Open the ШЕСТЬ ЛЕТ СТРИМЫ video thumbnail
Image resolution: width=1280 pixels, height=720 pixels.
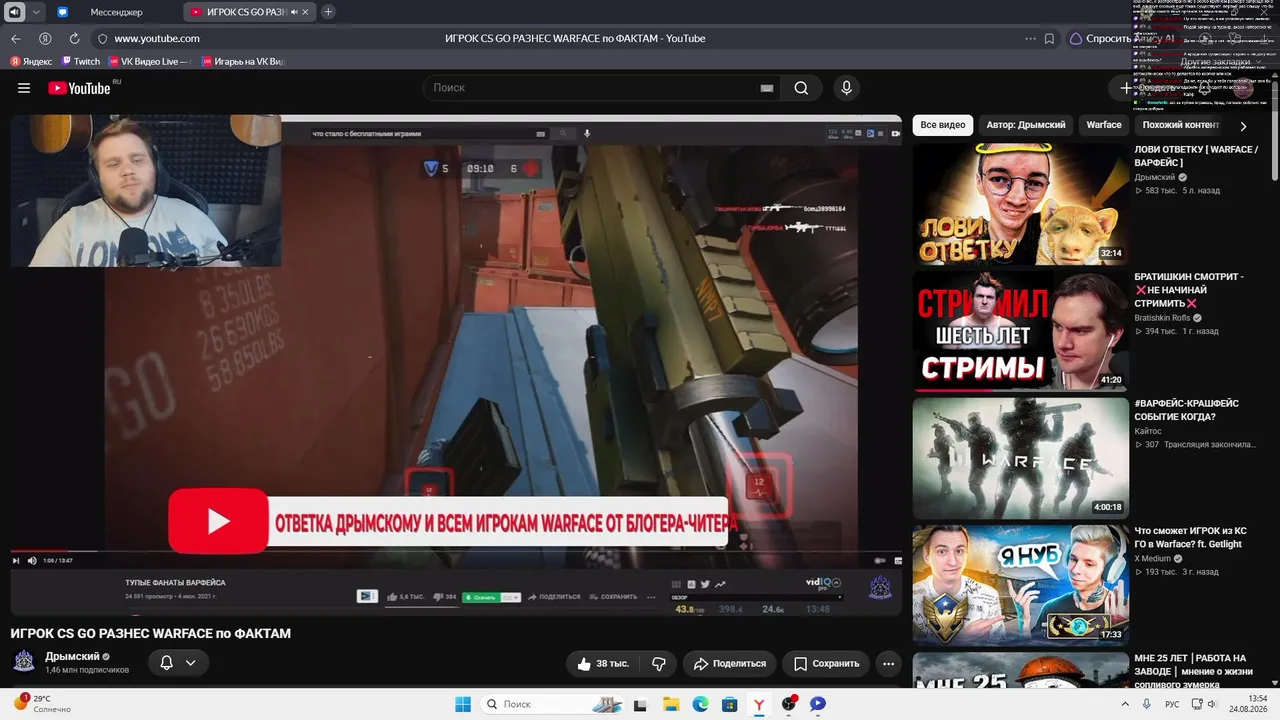[1020, 331]
